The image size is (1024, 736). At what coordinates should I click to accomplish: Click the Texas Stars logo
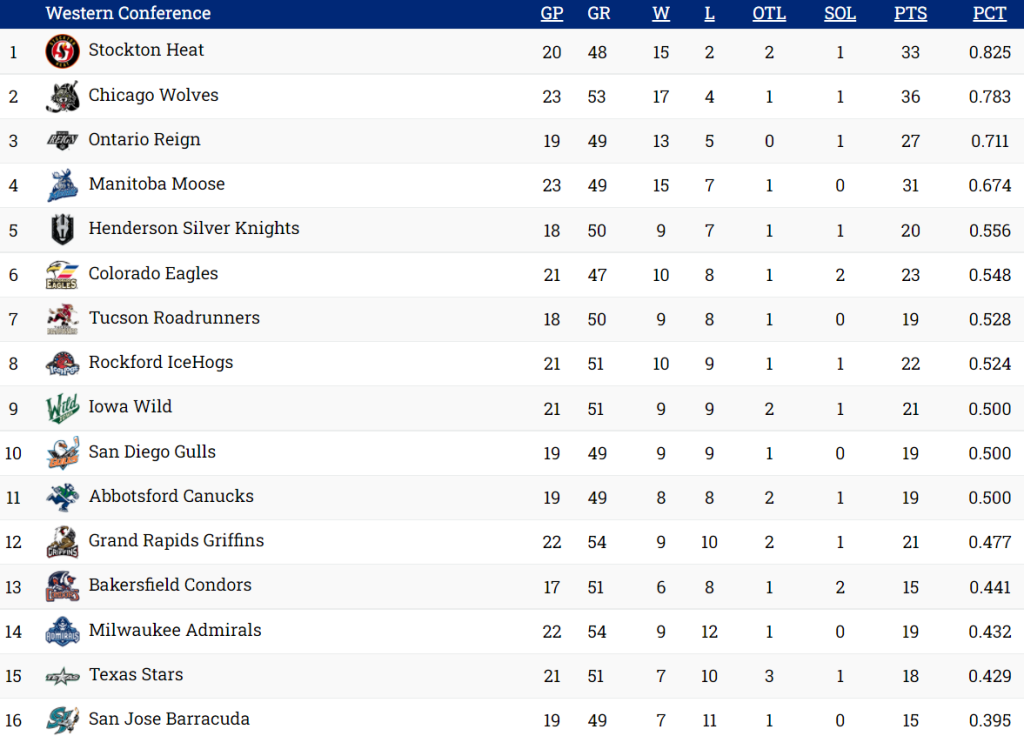pyautogui.click(x=63, y=676)
